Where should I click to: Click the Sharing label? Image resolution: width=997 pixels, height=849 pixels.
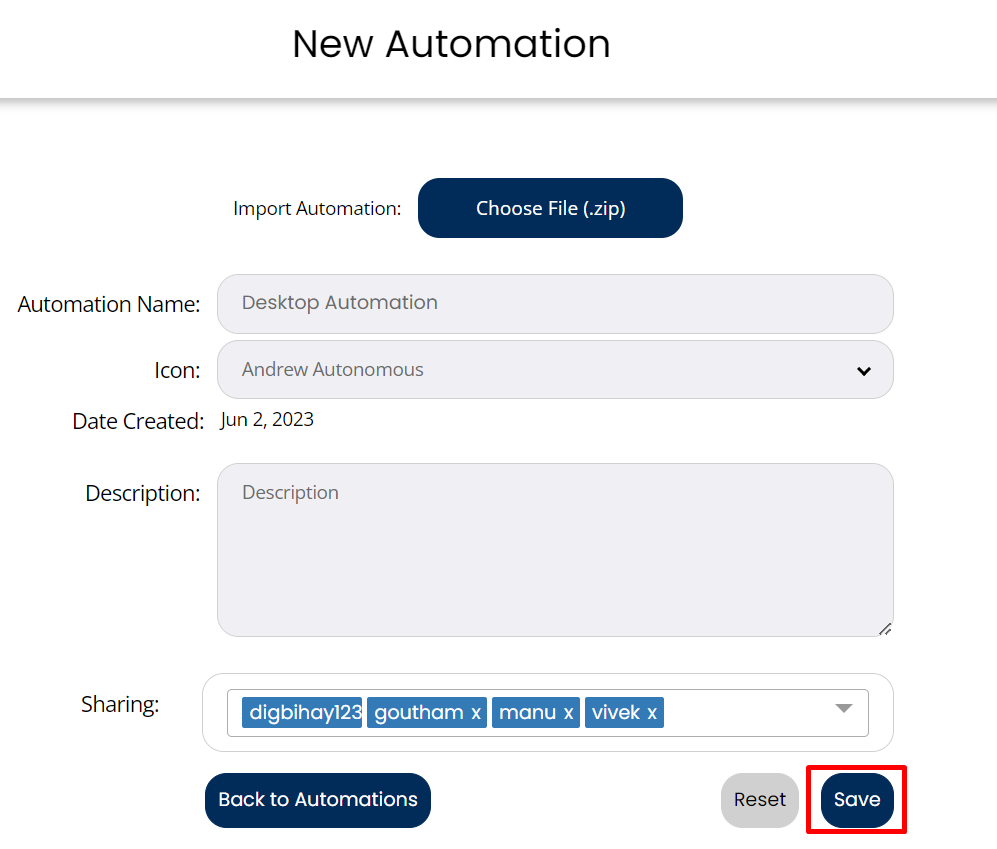click(120, 704)
